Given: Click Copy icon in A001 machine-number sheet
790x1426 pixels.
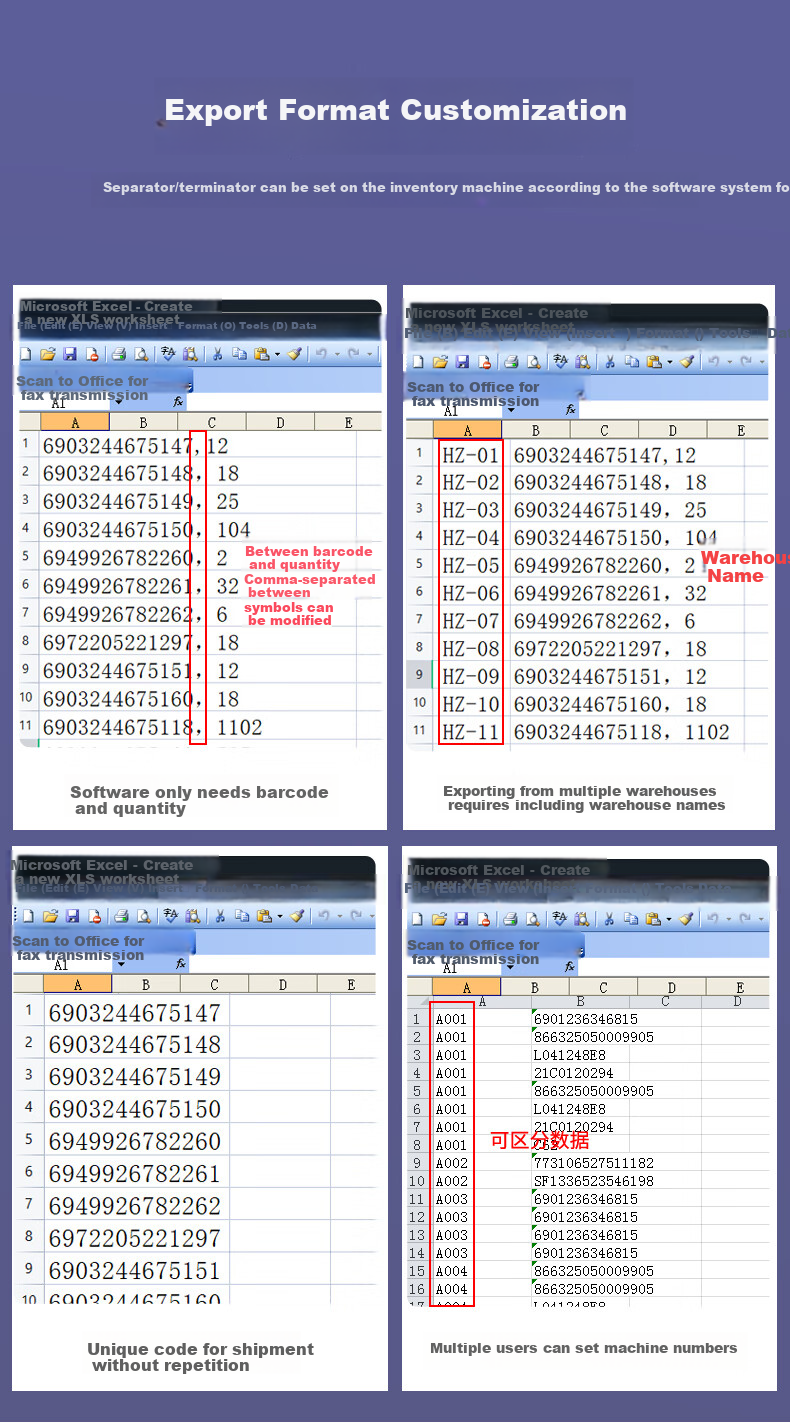Looking at the screenshot, I should (631, 919).
